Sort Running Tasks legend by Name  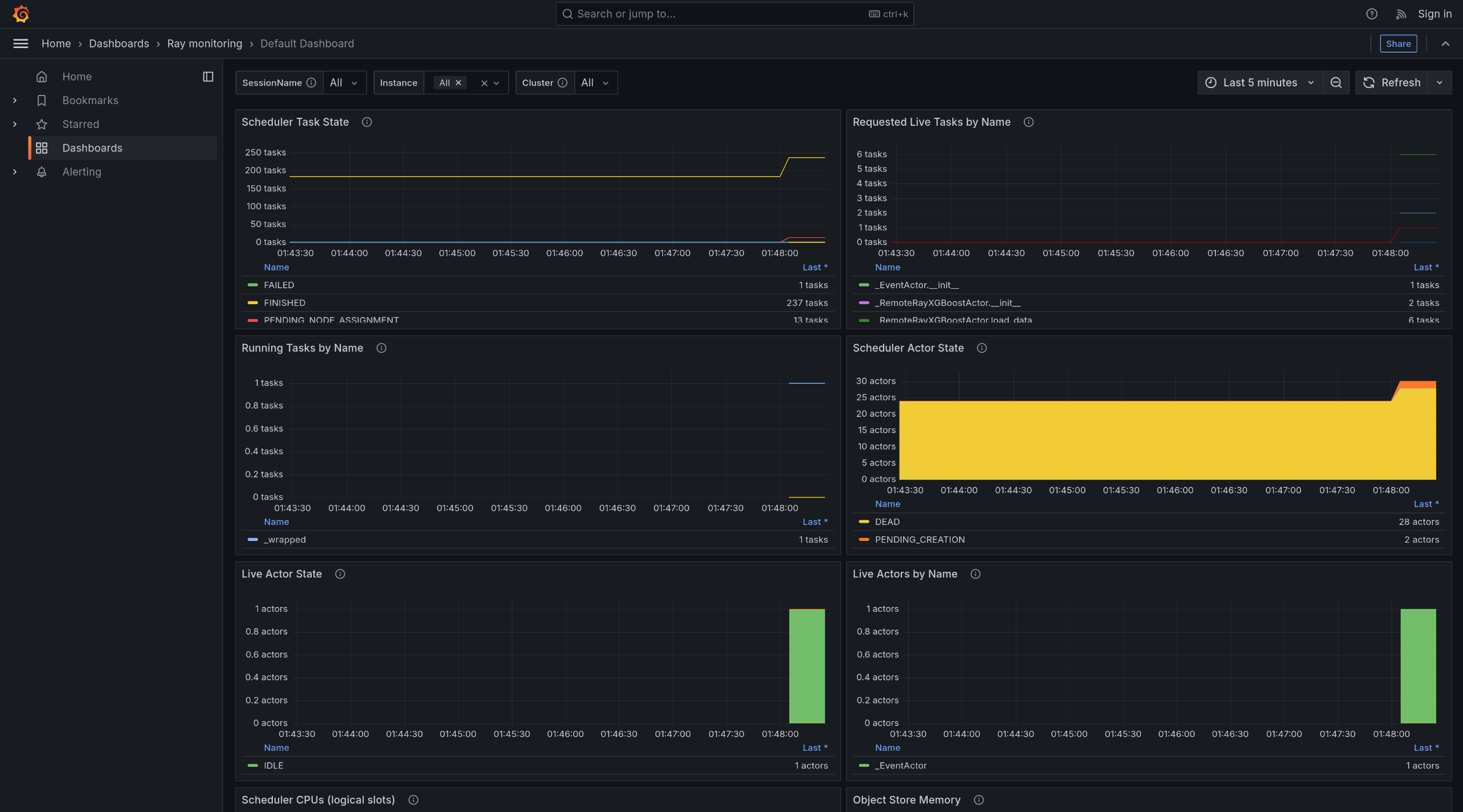click(276, 522)
